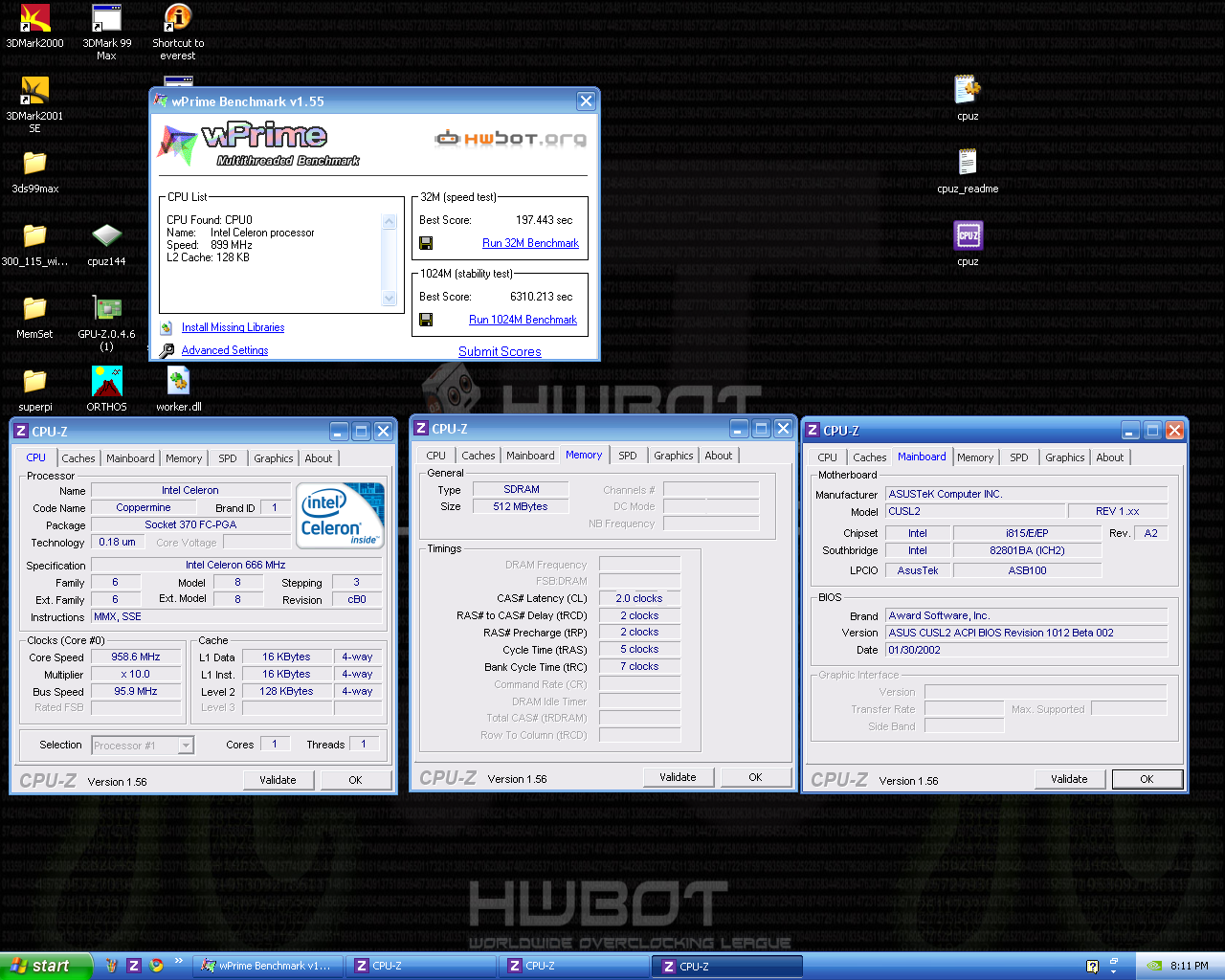The image size is (1225, 980).
Task: Select CPU tab in right CPU-Z window
Action: click(x=828, y=457)
